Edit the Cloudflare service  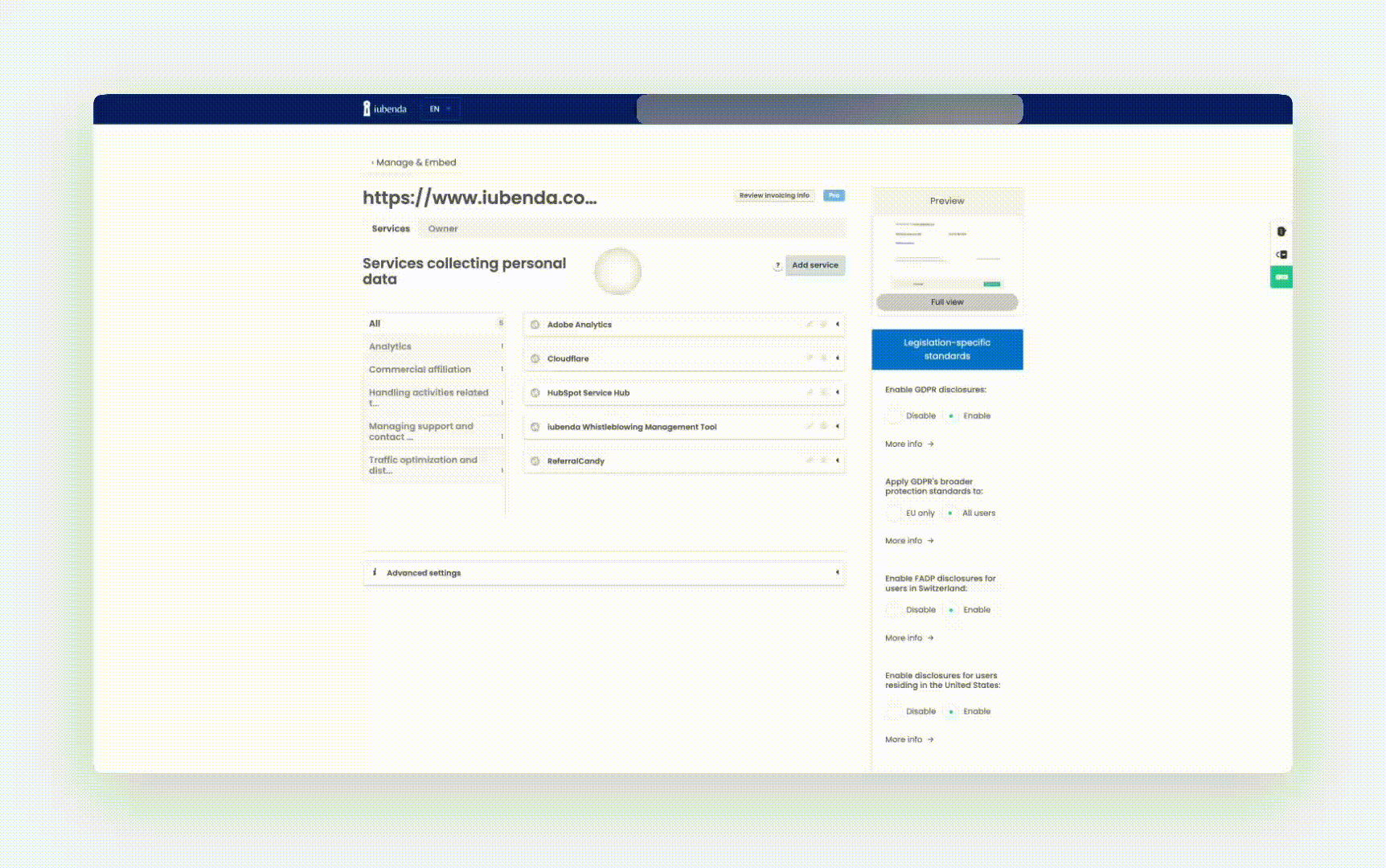[x=810, y=358]
